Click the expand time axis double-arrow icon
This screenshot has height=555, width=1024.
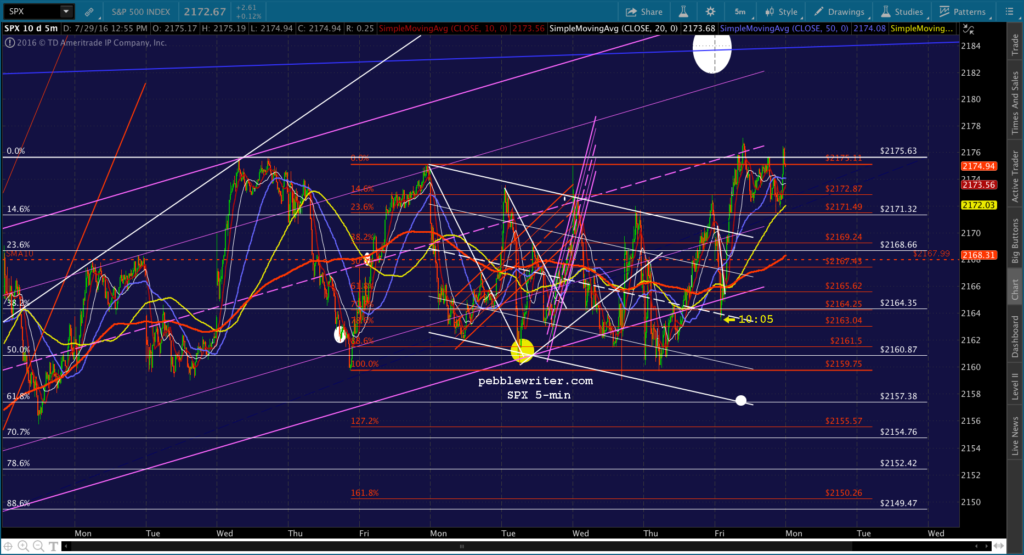coord(998,546)
